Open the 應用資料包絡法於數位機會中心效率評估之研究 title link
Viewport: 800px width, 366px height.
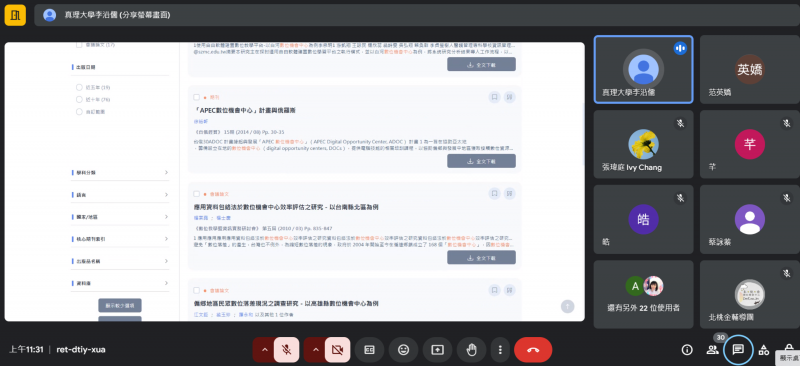(x=286, y=207)
